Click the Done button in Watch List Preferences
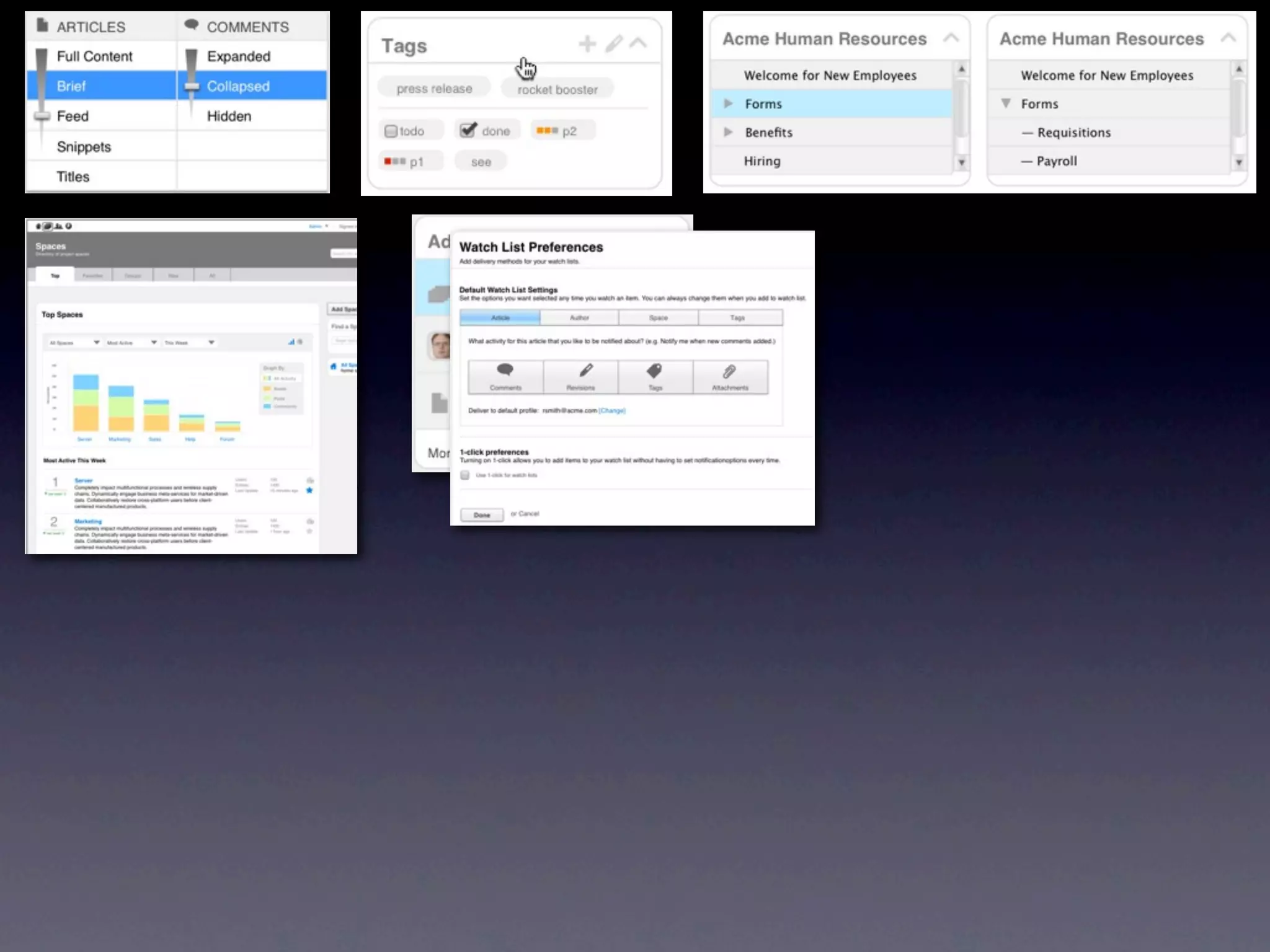This screenshot has width=1270, height=952. 482,514
